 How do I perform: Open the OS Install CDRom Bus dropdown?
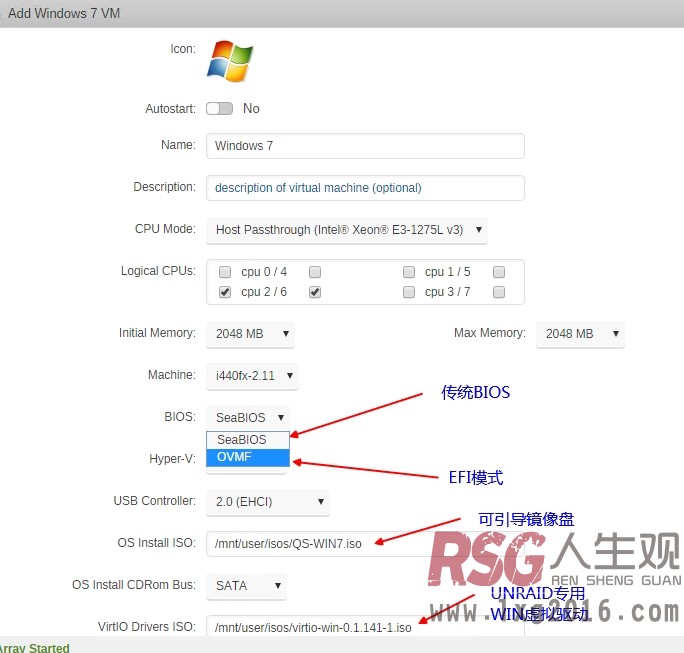246,585
